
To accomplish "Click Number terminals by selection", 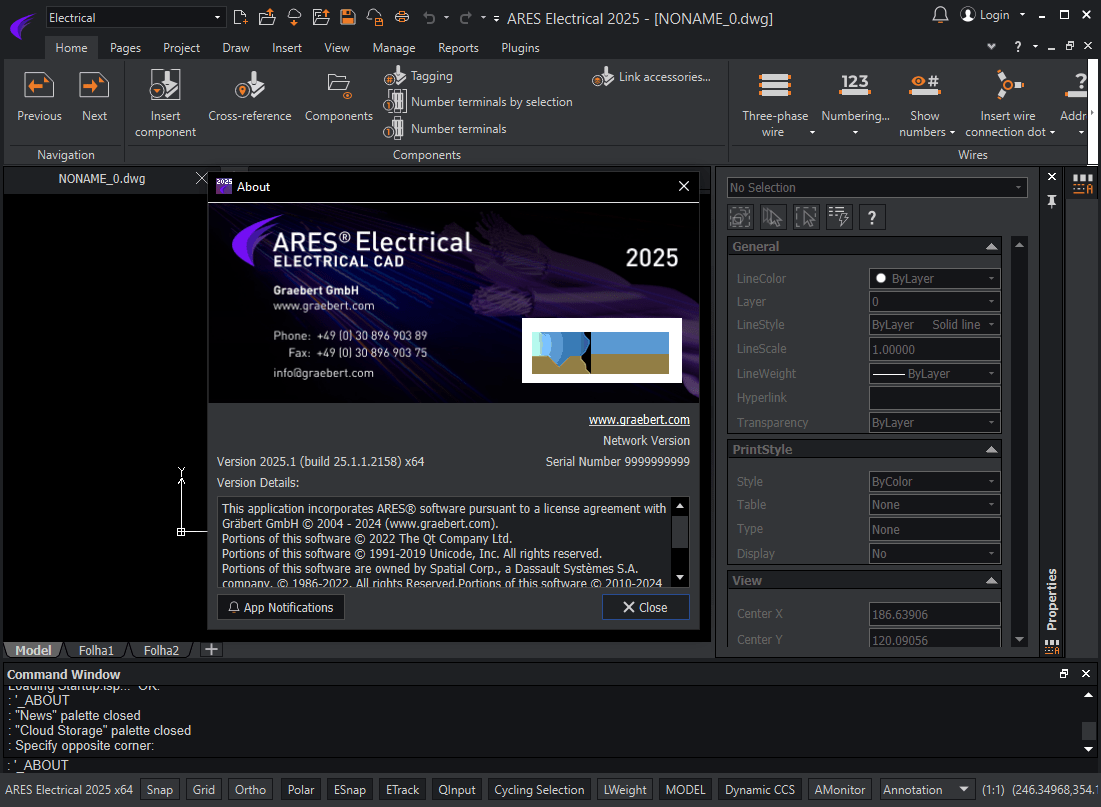I will [x=478, y=102].
